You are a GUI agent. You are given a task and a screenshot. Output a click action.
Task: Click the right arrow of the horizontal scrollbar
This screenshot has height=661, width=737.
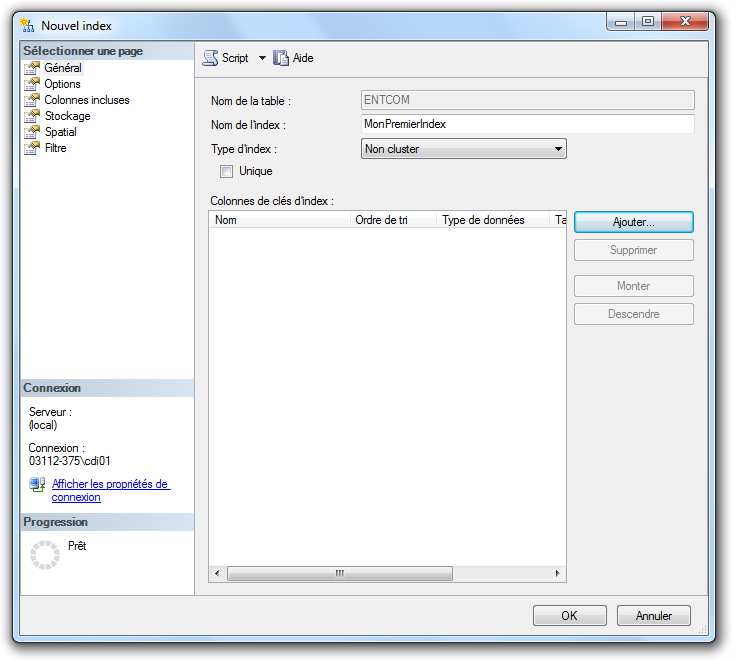[558, 574]
